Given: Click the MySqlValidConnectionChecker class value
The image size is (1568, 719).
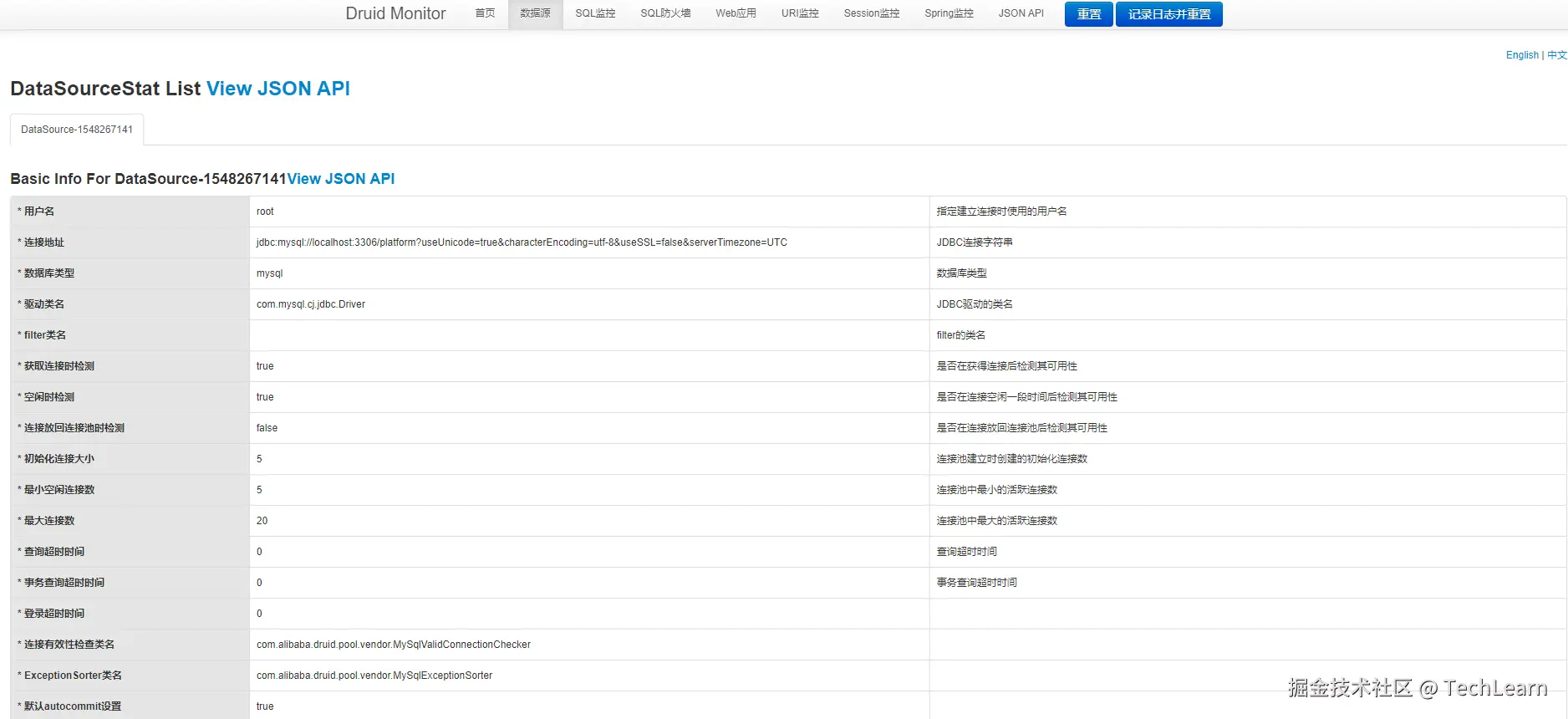Looking at the screenshot, I should pos(394,645).
